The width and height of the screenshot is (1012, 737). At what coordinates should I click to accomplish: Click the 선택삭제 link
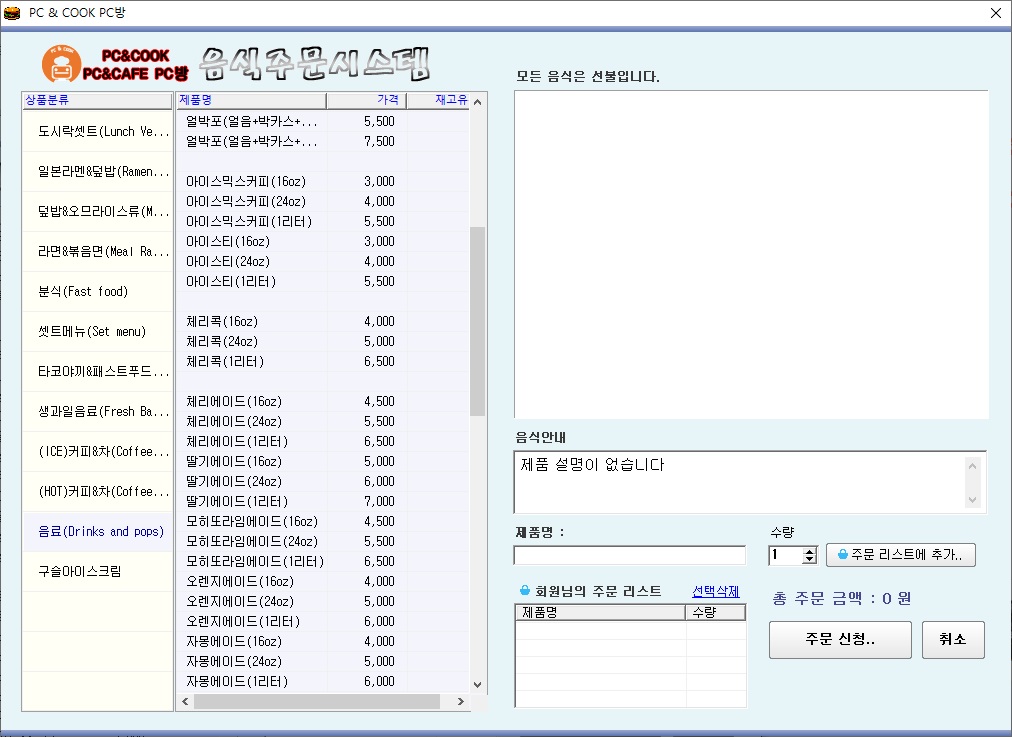(x=716, y=591)
